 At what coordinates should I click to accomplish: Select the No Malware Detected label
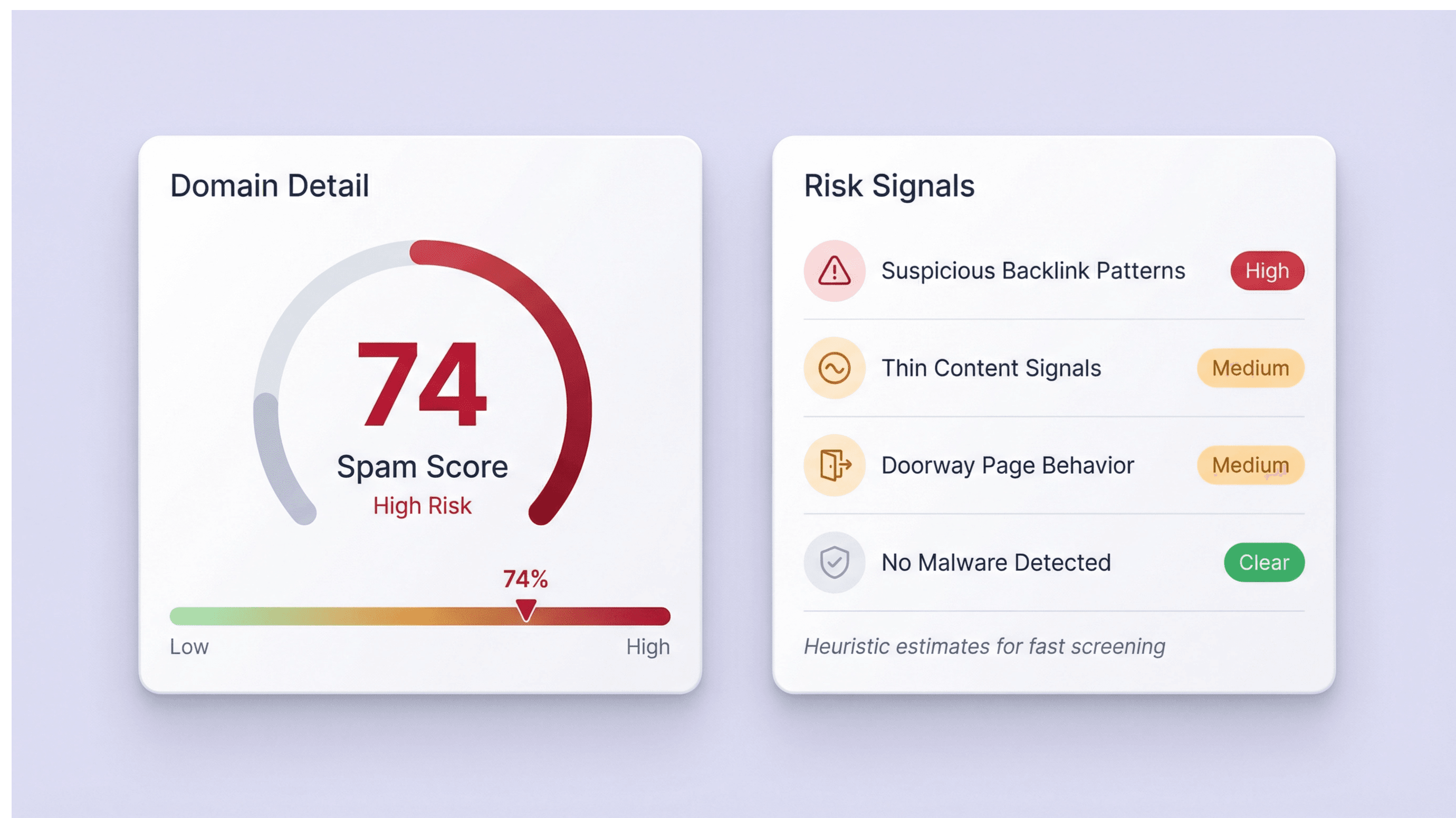(996, 562)
